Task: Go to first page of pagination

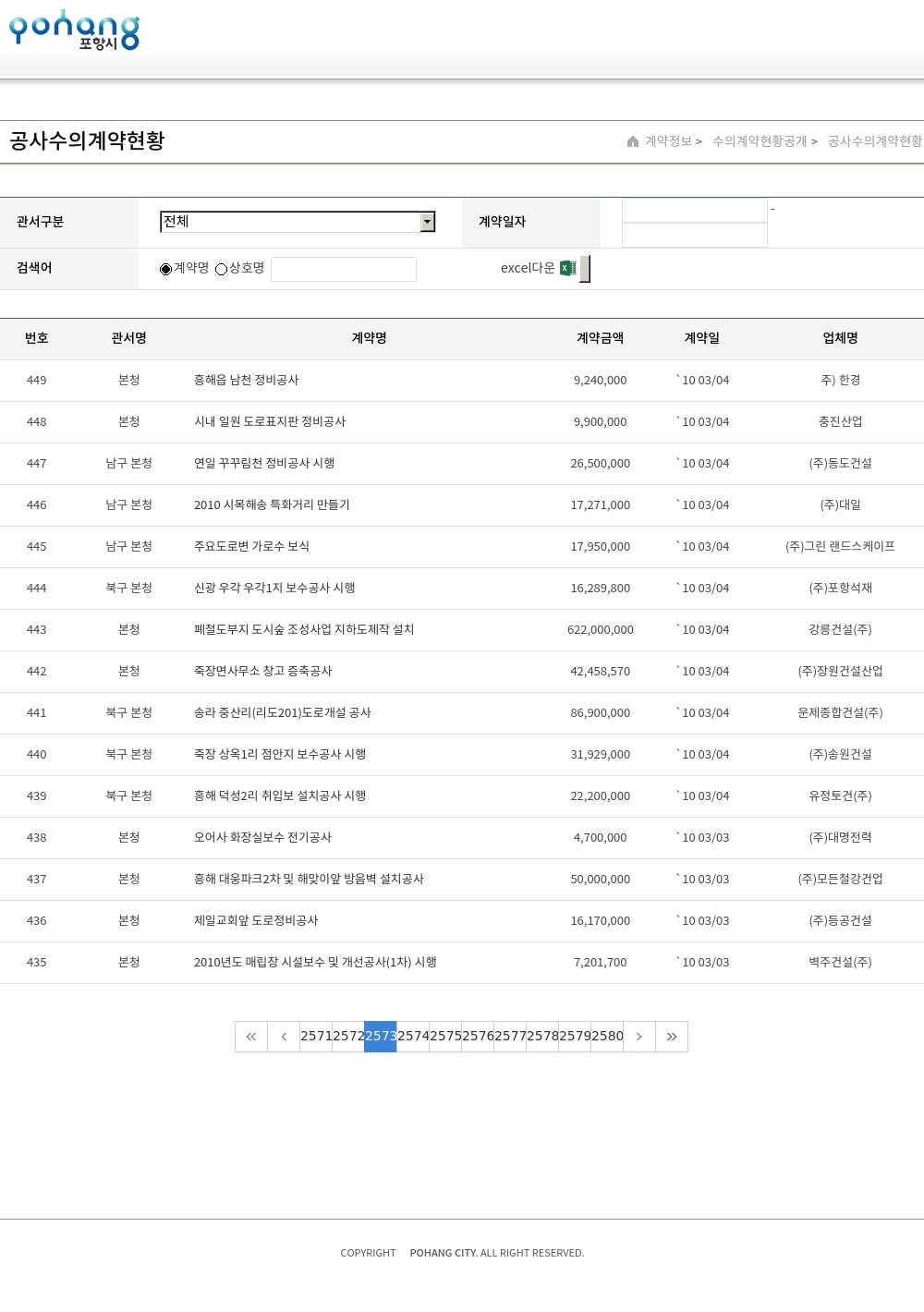Action: coord(251,1037)
